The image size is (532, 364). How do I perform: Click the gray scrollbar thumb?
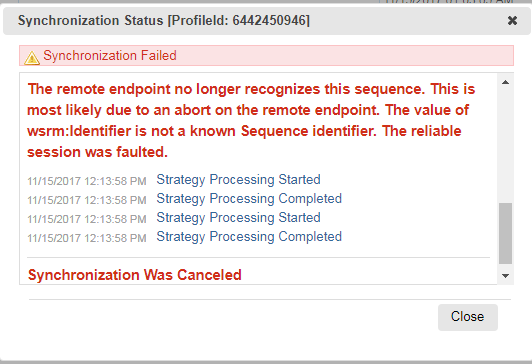click(x=506, y=233)
